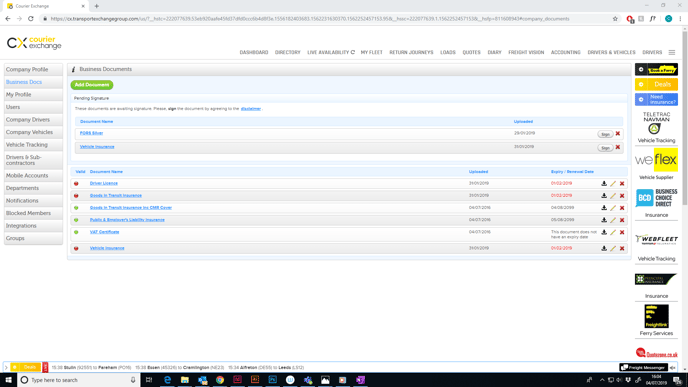Open Integrations in sidebar
The height and width of the screenshot is (387, 688).
pos(33,226)
